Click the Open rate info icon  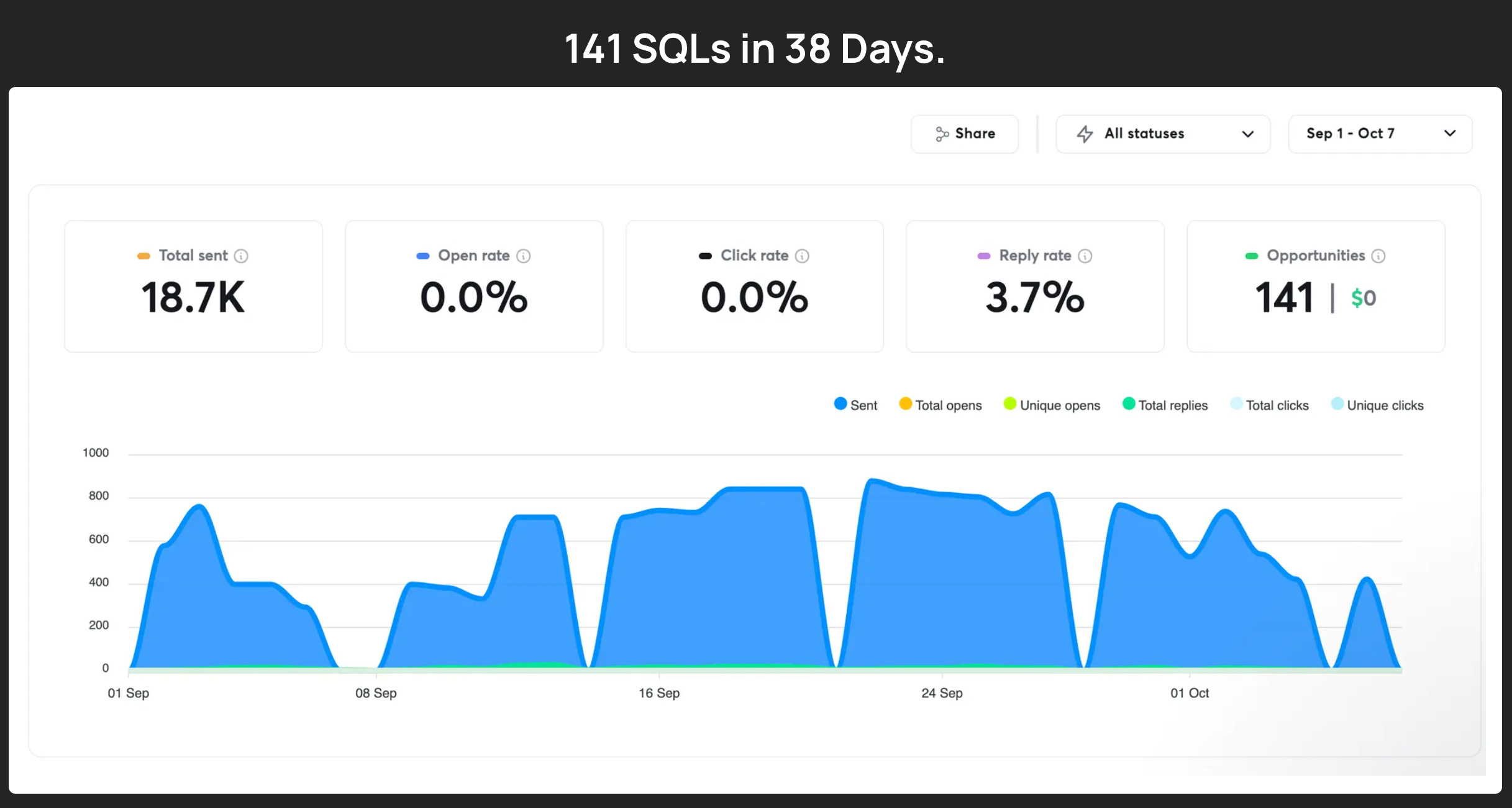[524, 256]
